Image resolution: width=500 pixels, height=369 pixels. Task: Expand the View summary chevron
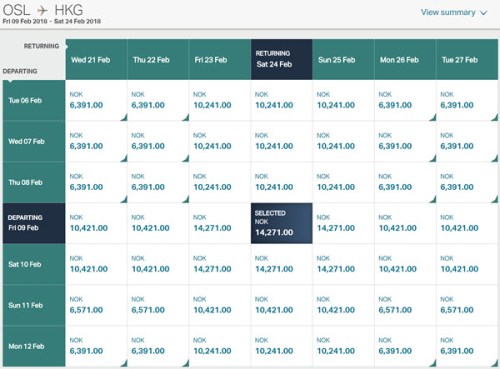484,13
